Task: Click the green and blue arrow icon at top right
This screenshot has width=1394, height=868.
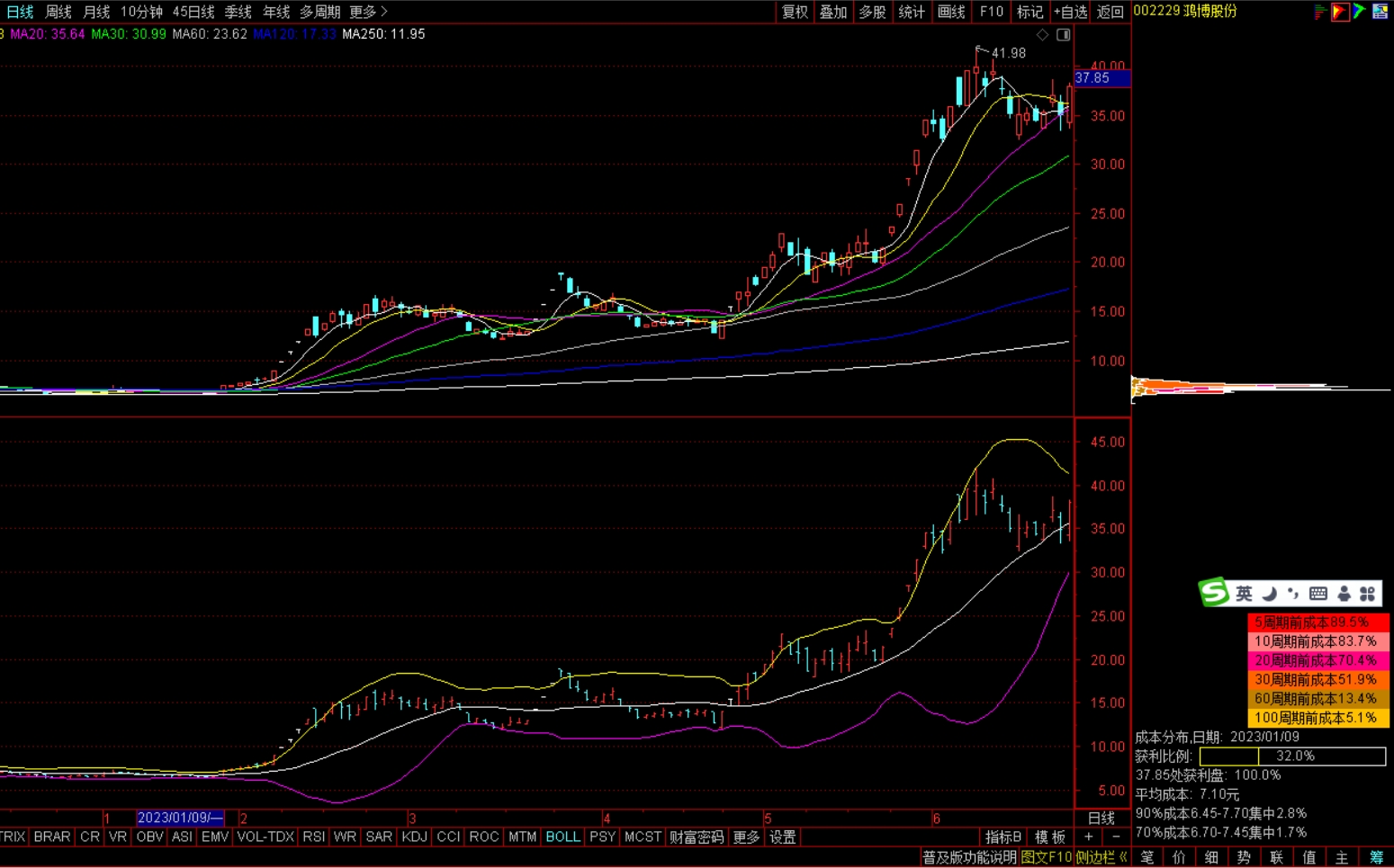Action: (x=1359, y=12)
